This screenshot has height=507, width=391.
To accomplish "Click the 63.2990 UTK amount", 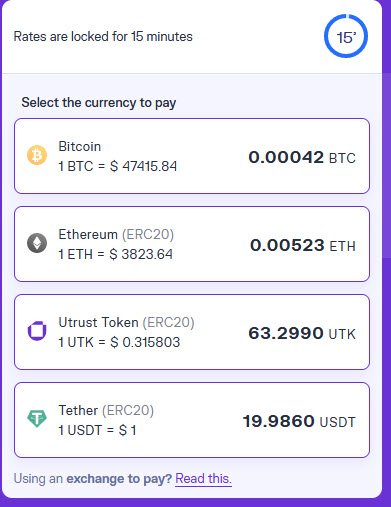I will (302, 333).
